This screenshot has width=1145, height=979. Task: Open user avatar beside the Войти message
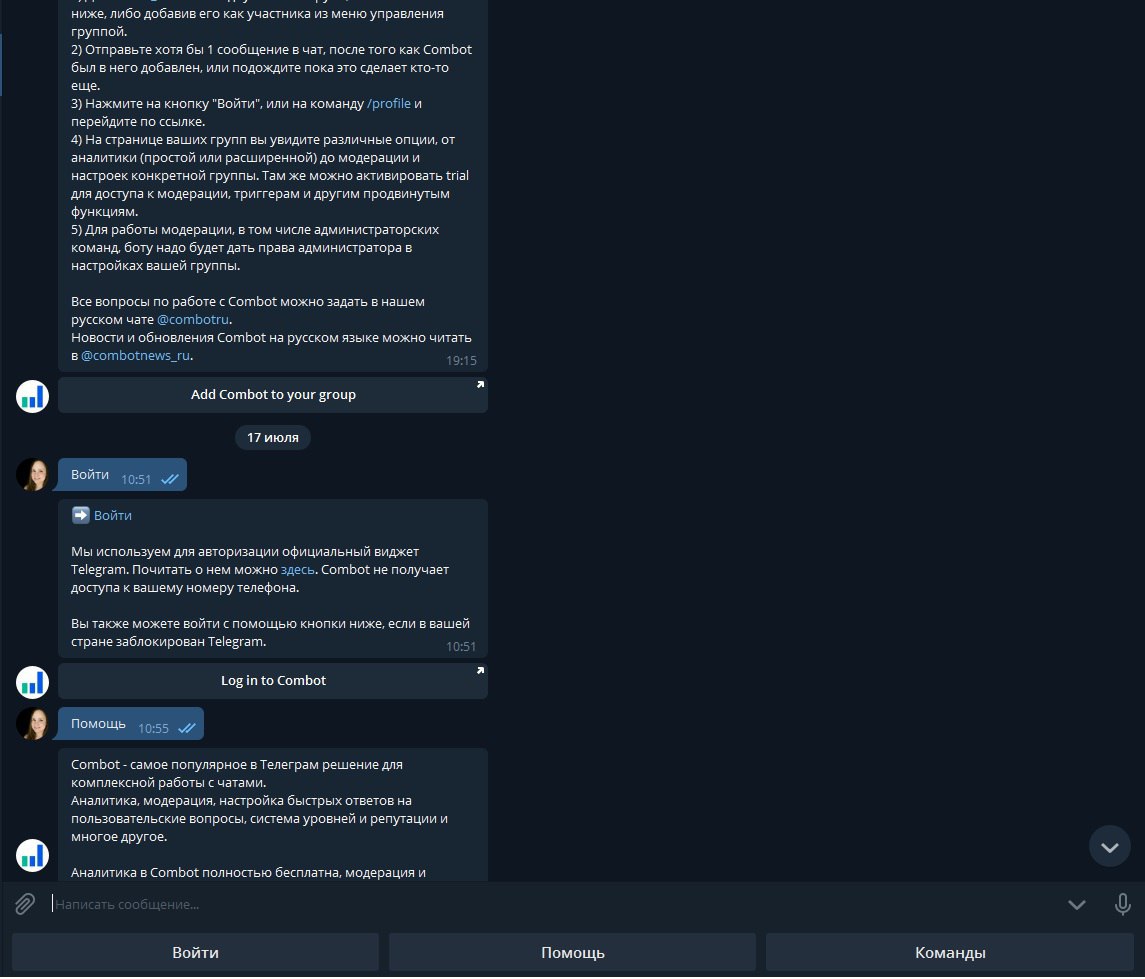point(32,475)
